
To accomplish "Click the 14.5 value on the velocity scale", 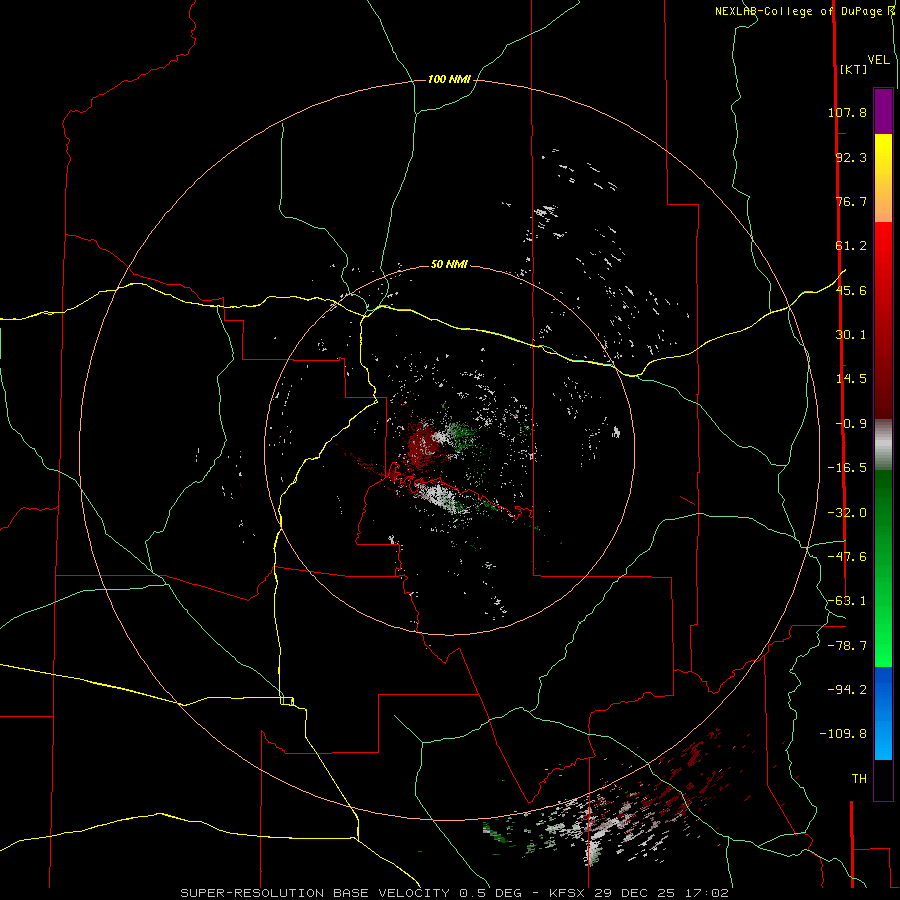I will pyautogui.click(x=851, y=379).
